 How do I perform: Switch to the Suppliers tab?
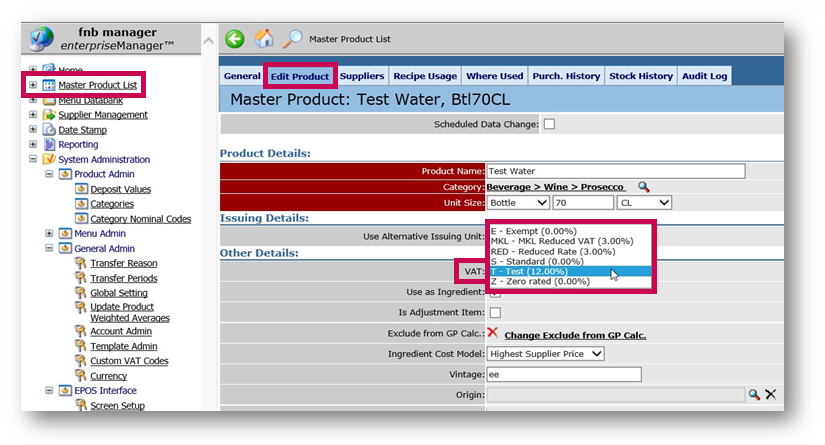pyautogui.click(x=362, y=76)
